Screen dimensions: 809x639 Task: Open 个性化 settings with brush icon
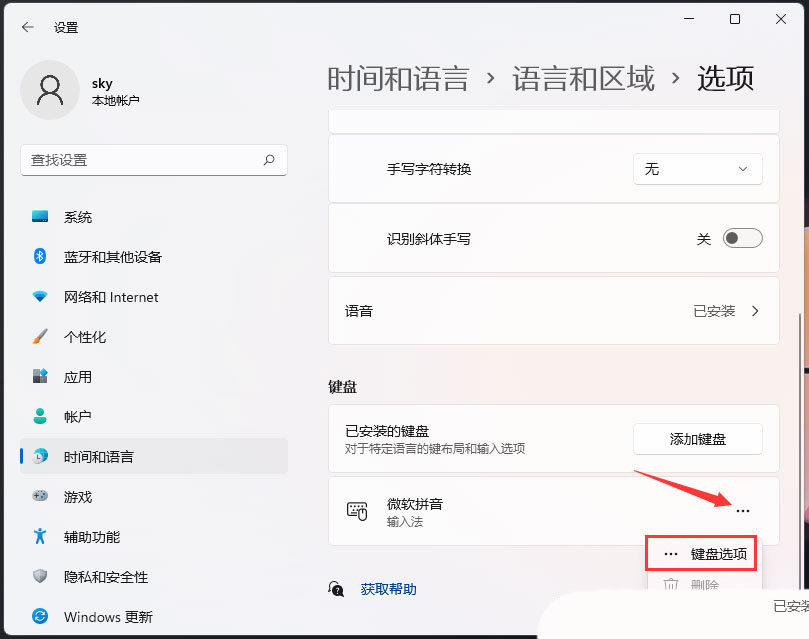[84, 337]
